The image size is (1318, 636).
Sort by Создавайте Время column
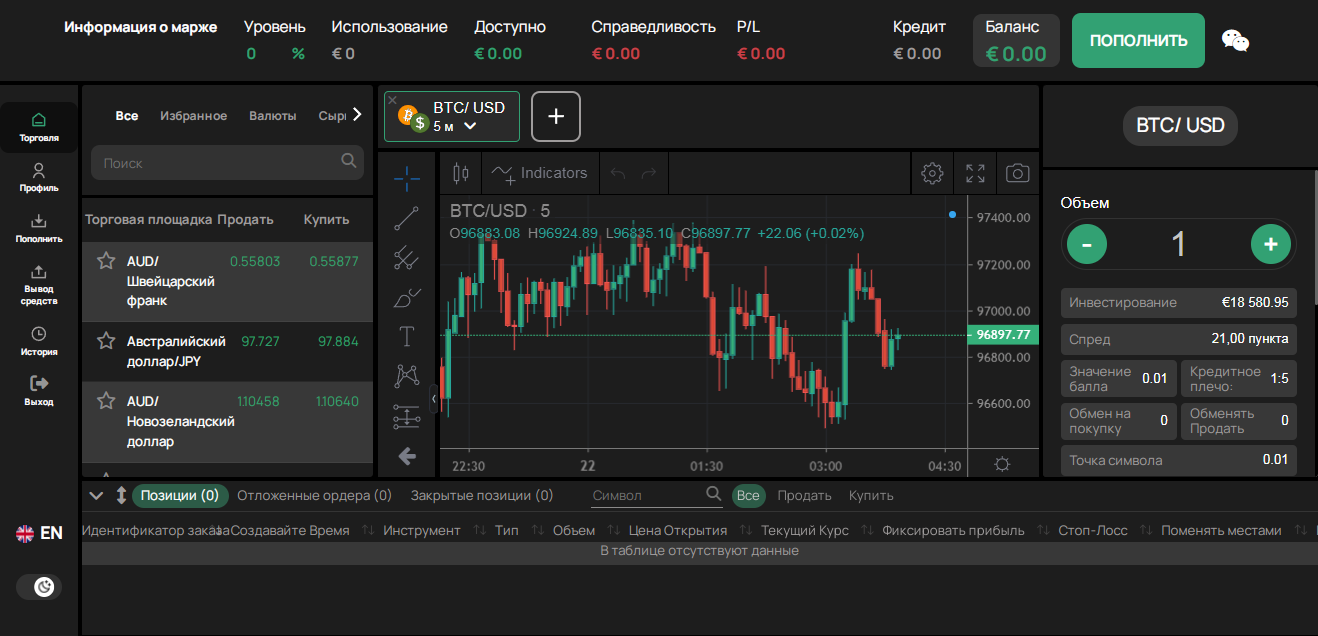coord(290,530)
